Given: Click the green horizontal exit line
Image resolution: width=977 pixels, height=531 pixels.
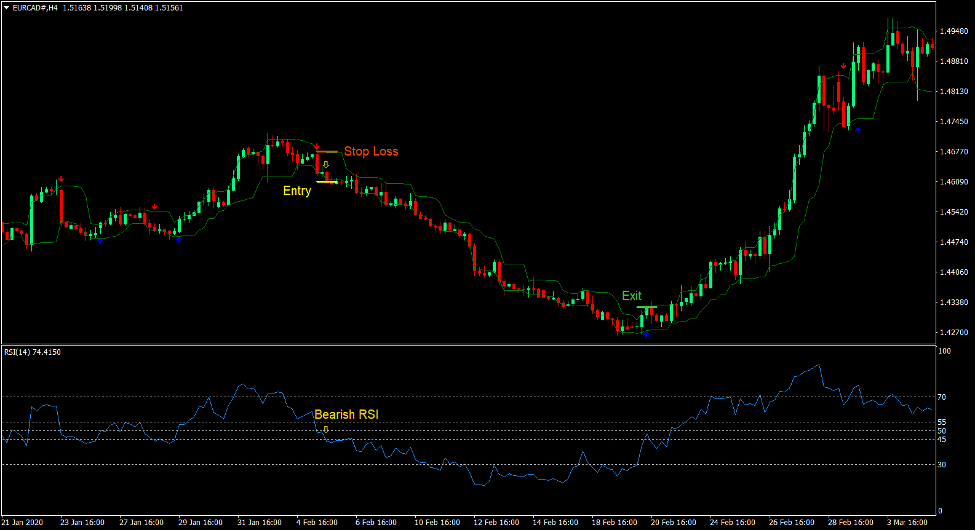Looking at the screenshot, I should tap(646, 306).
